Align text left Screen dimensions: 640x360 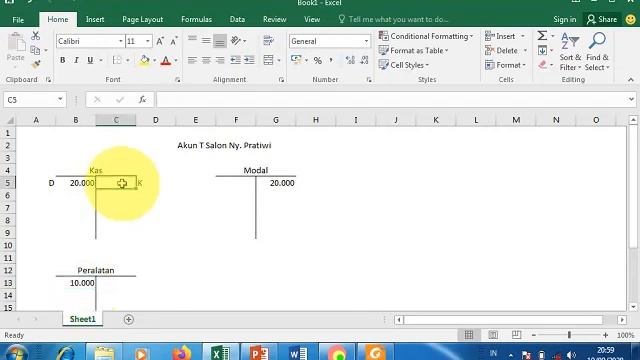[x=192, y=60]
